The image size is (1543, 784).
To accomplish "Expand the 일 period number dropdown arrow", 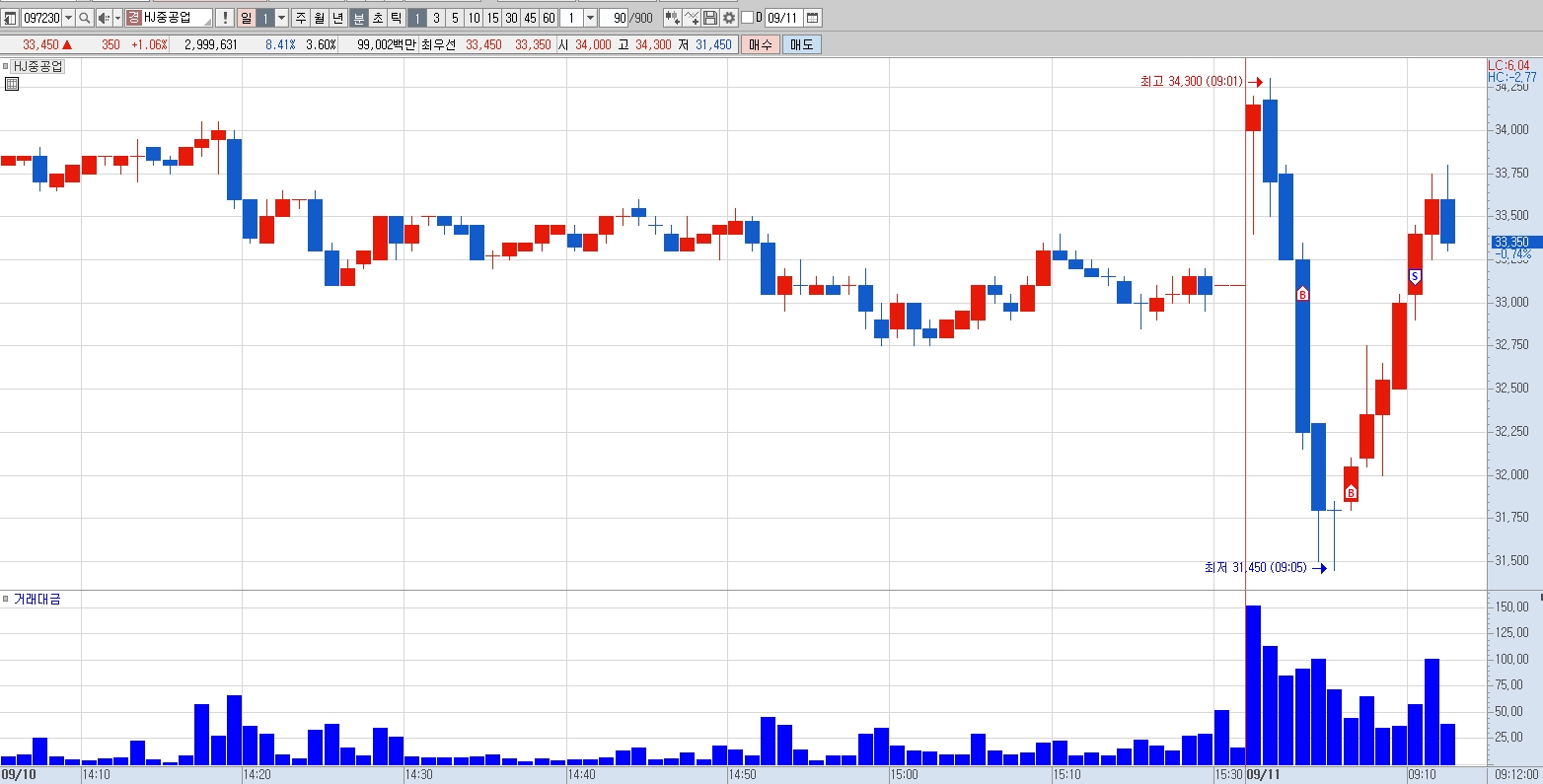I will 281,18.
